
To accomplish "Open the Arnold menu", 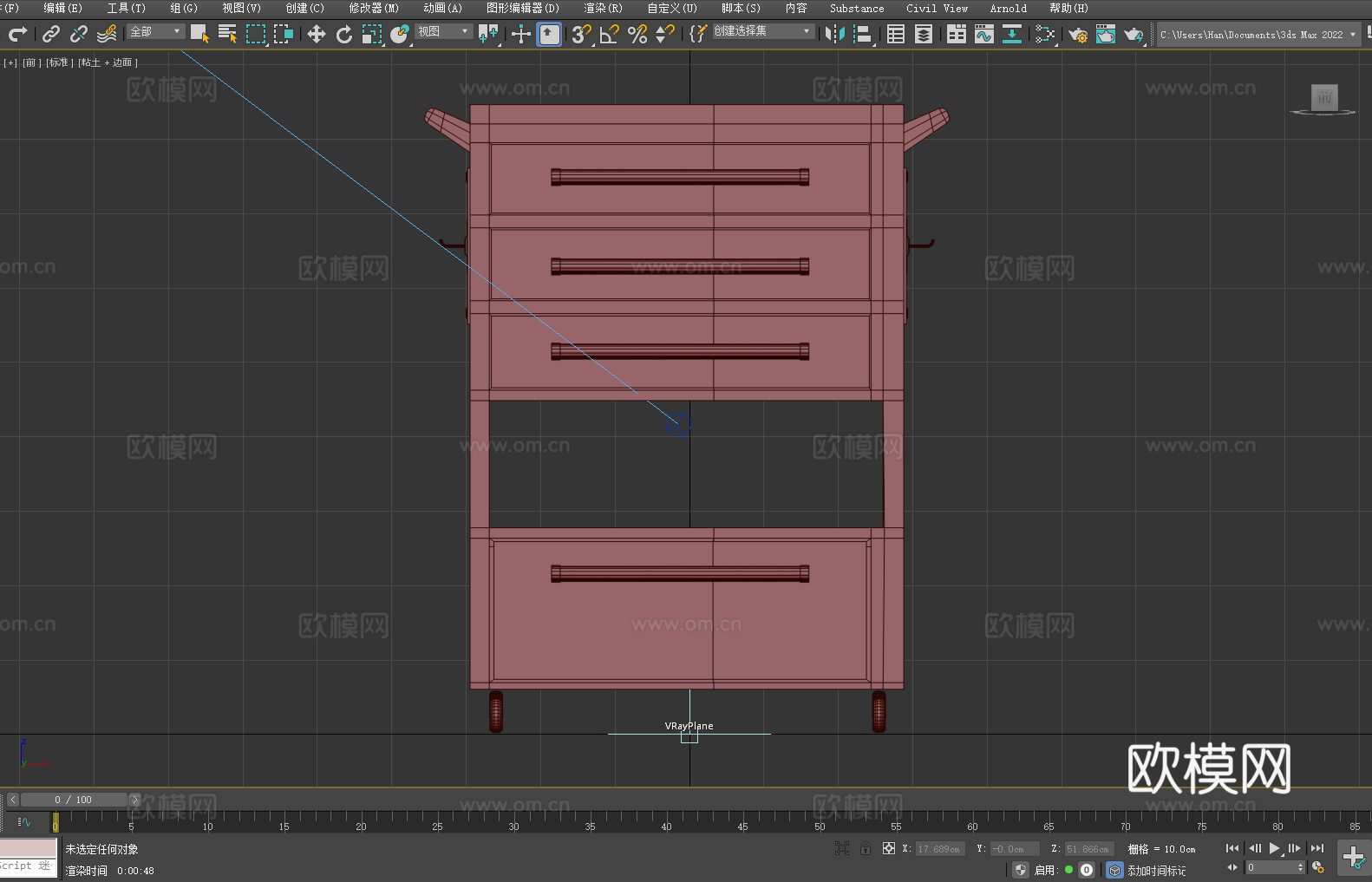I will click(x=1009, y=8).
